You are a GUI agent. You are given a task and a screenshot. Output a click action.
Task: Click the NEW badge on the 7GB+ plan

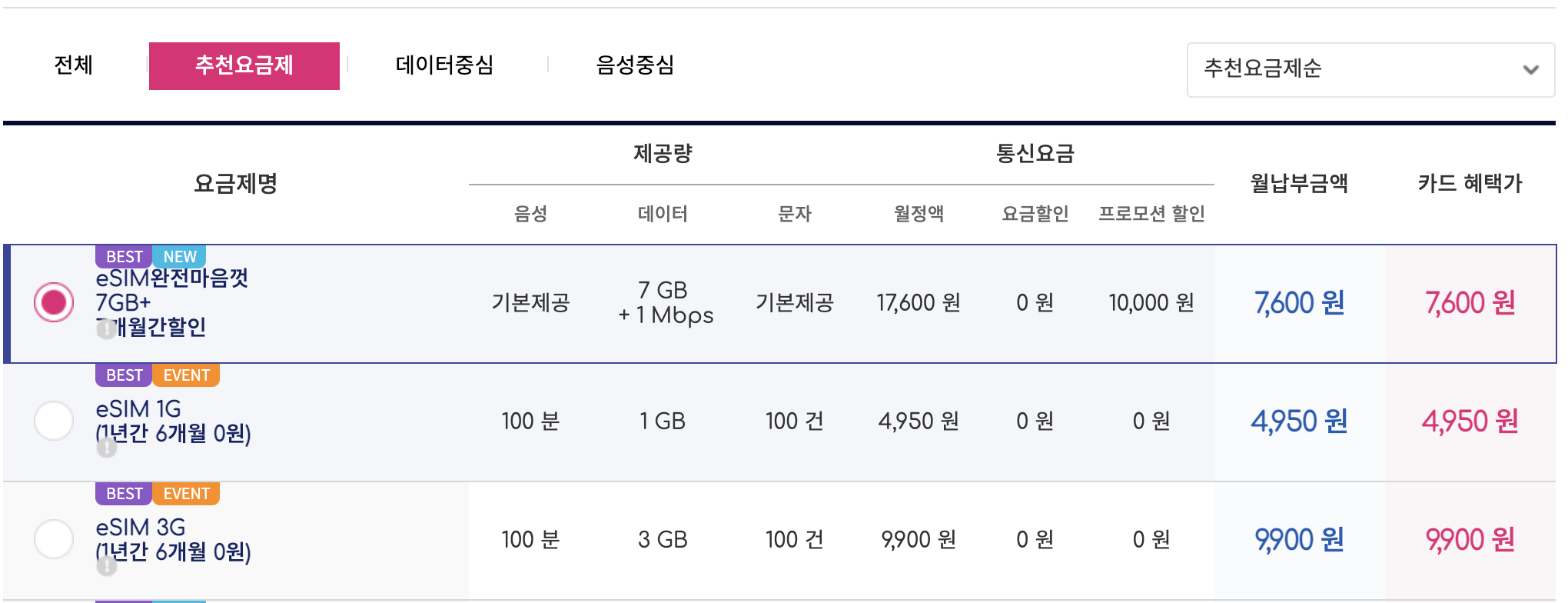(x=178, y=256)
